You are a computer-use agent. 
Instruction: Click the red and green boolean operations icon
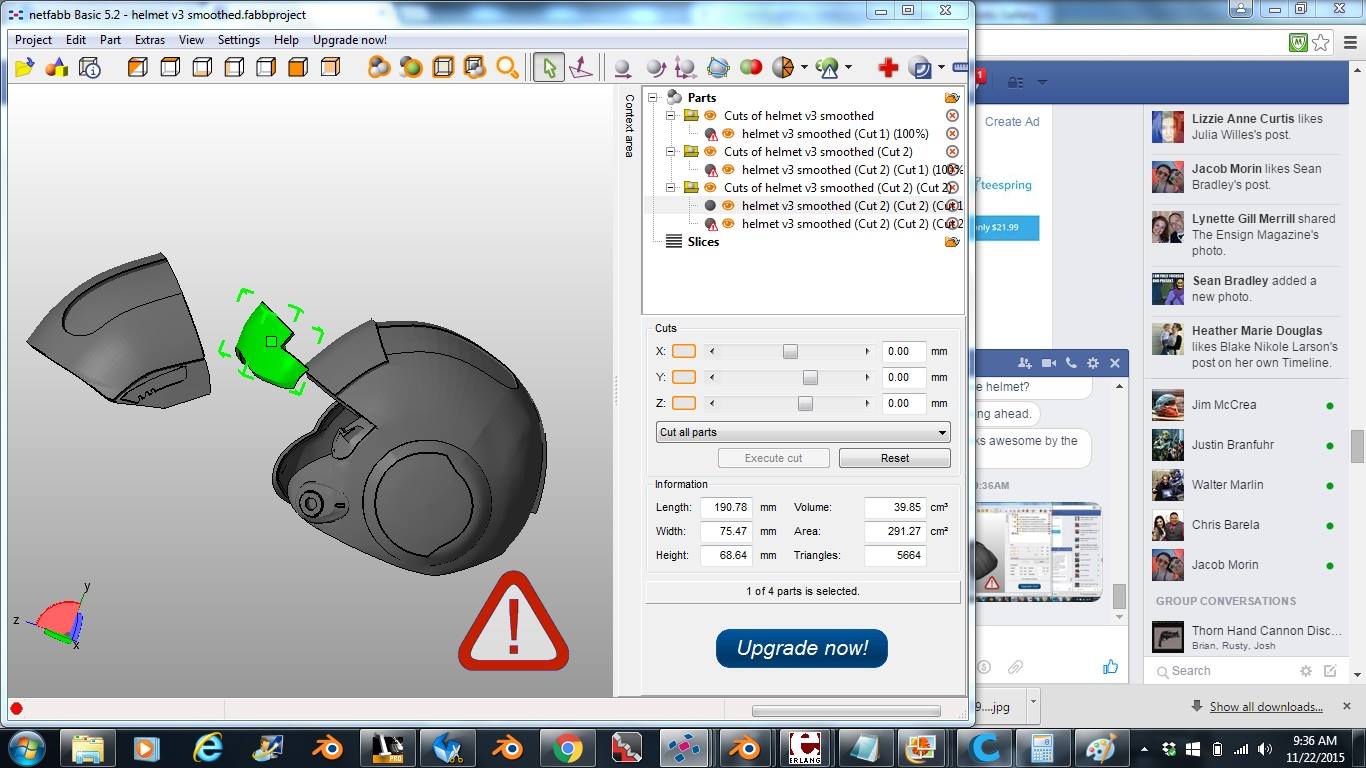(751, 68)
